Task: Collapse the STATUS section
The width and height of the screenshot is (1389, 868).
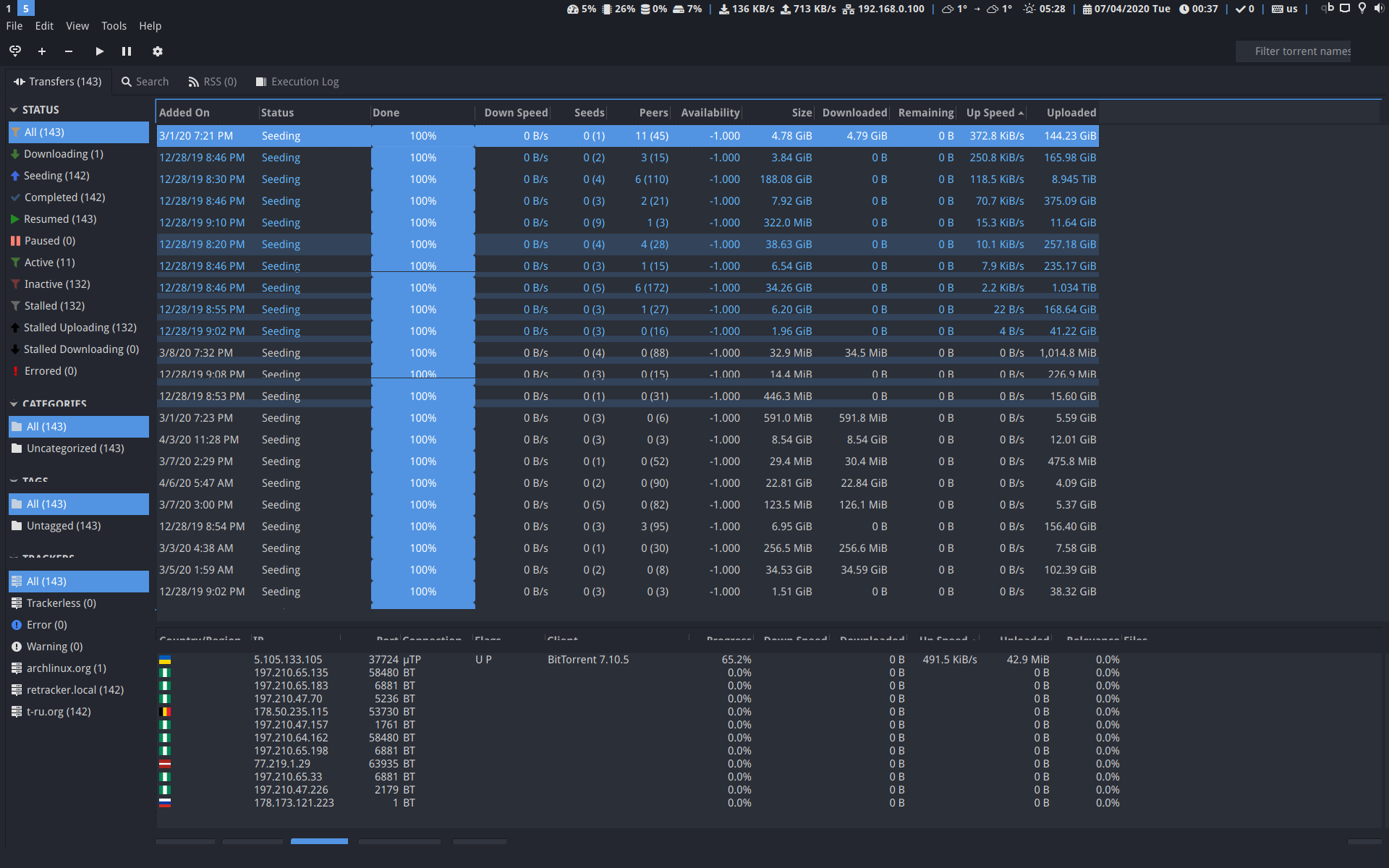Action: pyautogui.click(x=14, y=110)
